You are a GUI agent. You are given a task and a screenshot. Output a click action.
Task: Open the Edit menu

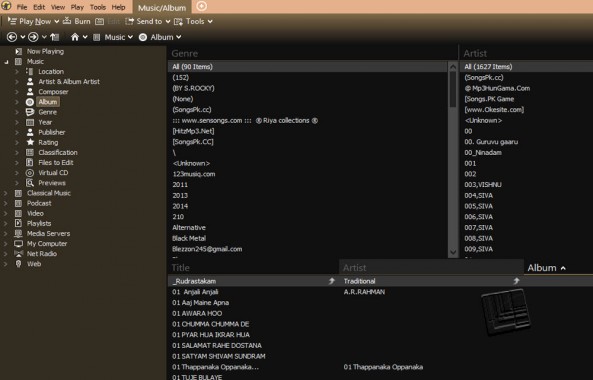39,7
